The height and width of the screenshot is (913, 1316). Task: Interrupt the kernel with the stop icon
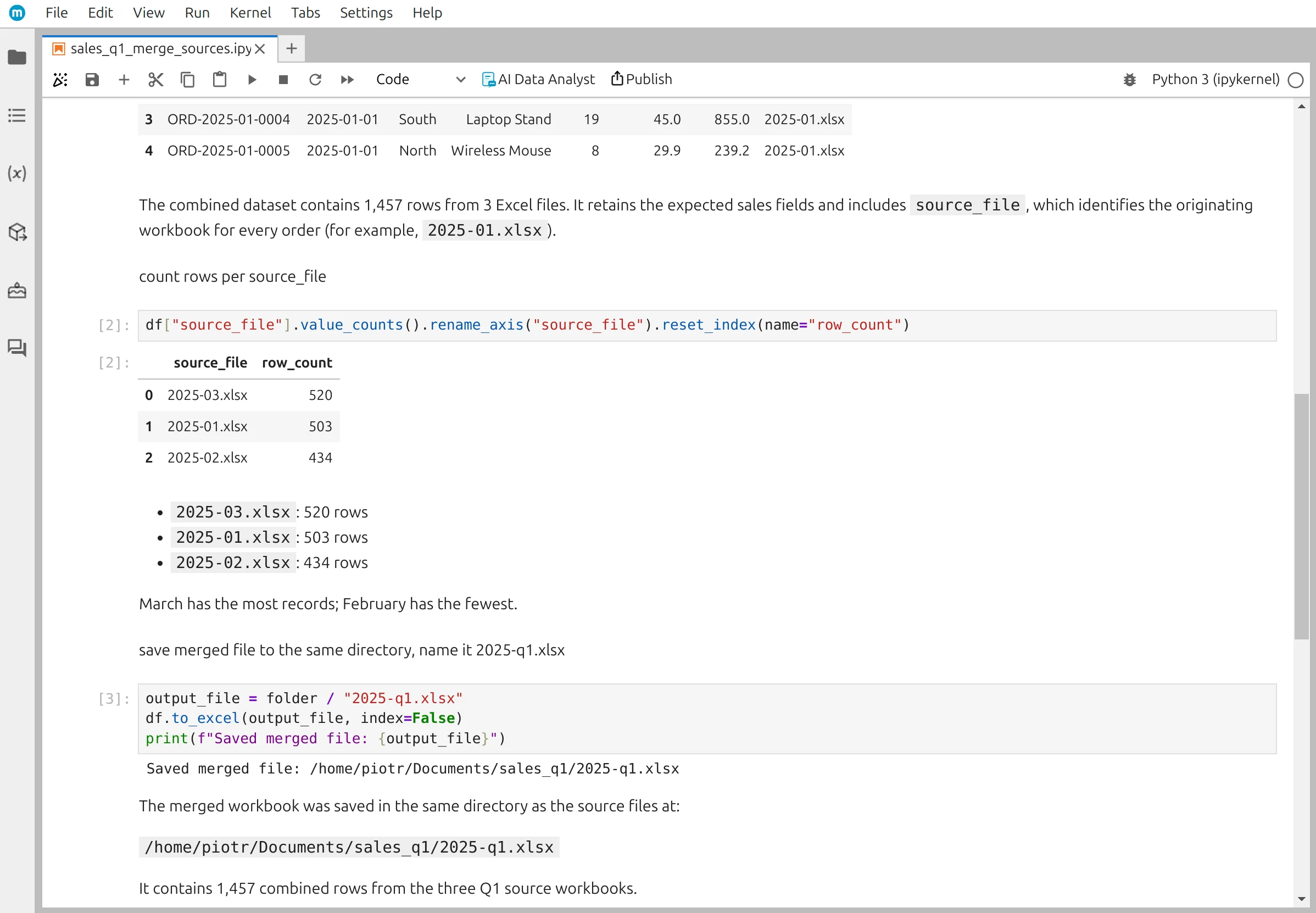pyautogui.click(x=283, y=80)
